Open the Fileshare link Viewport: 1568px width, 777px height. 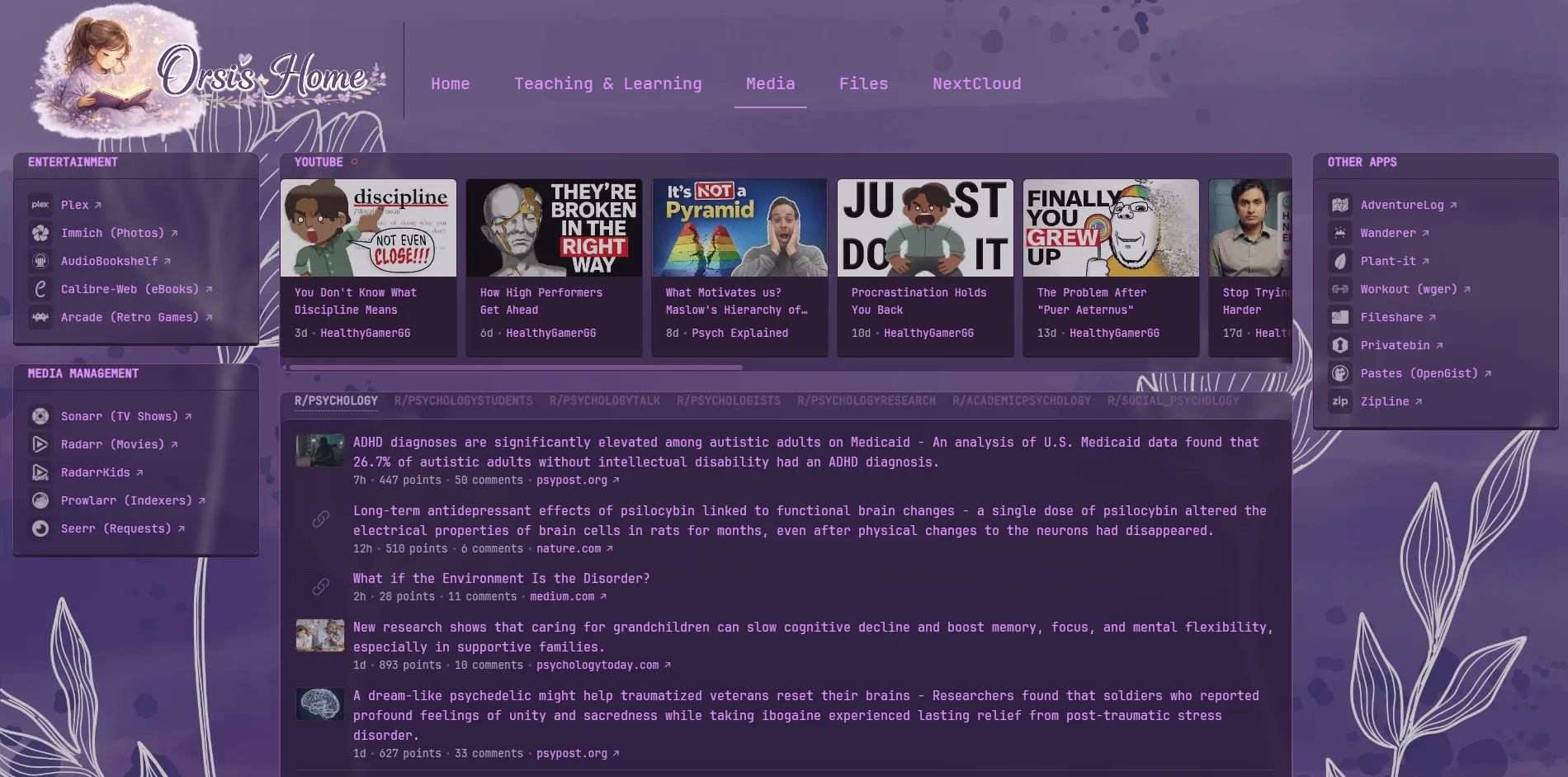(1398, 317)
